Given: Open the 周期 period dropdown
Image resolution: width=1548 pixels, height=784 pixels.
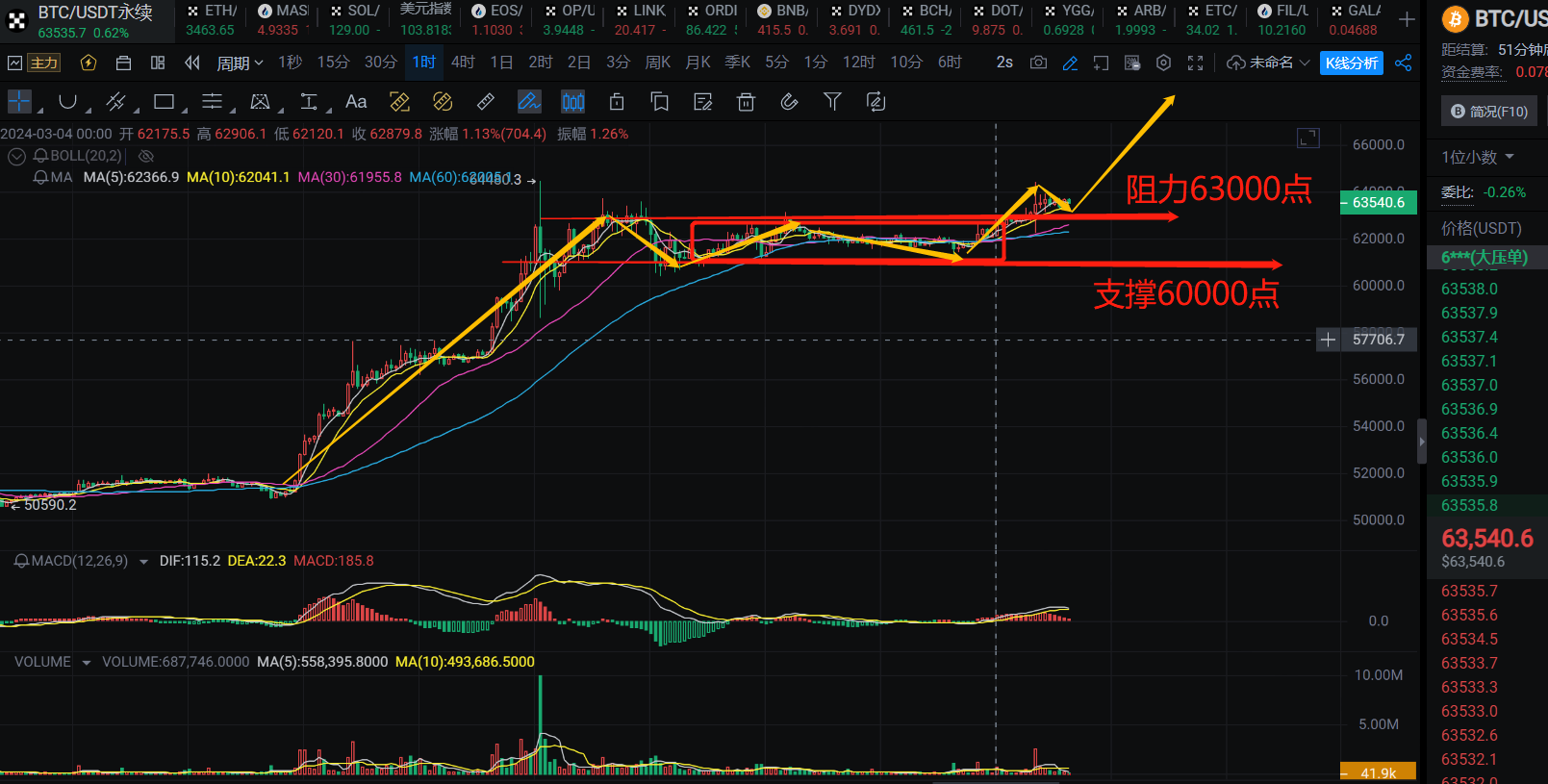Looking at the screenshot, I should [240, 63].
